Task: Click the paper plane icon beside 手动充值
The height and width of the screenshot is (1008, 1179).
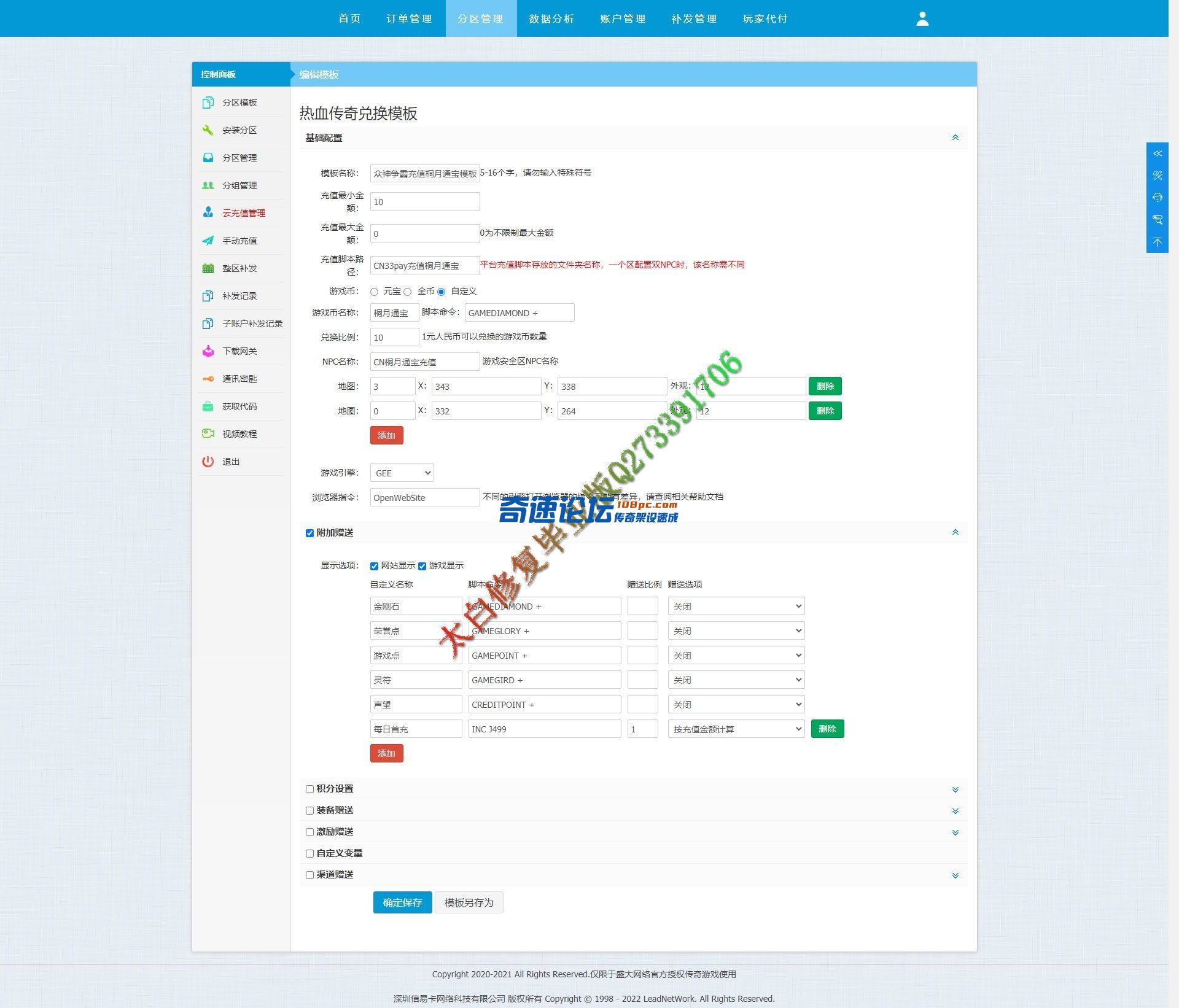Action: coord(208,241)
